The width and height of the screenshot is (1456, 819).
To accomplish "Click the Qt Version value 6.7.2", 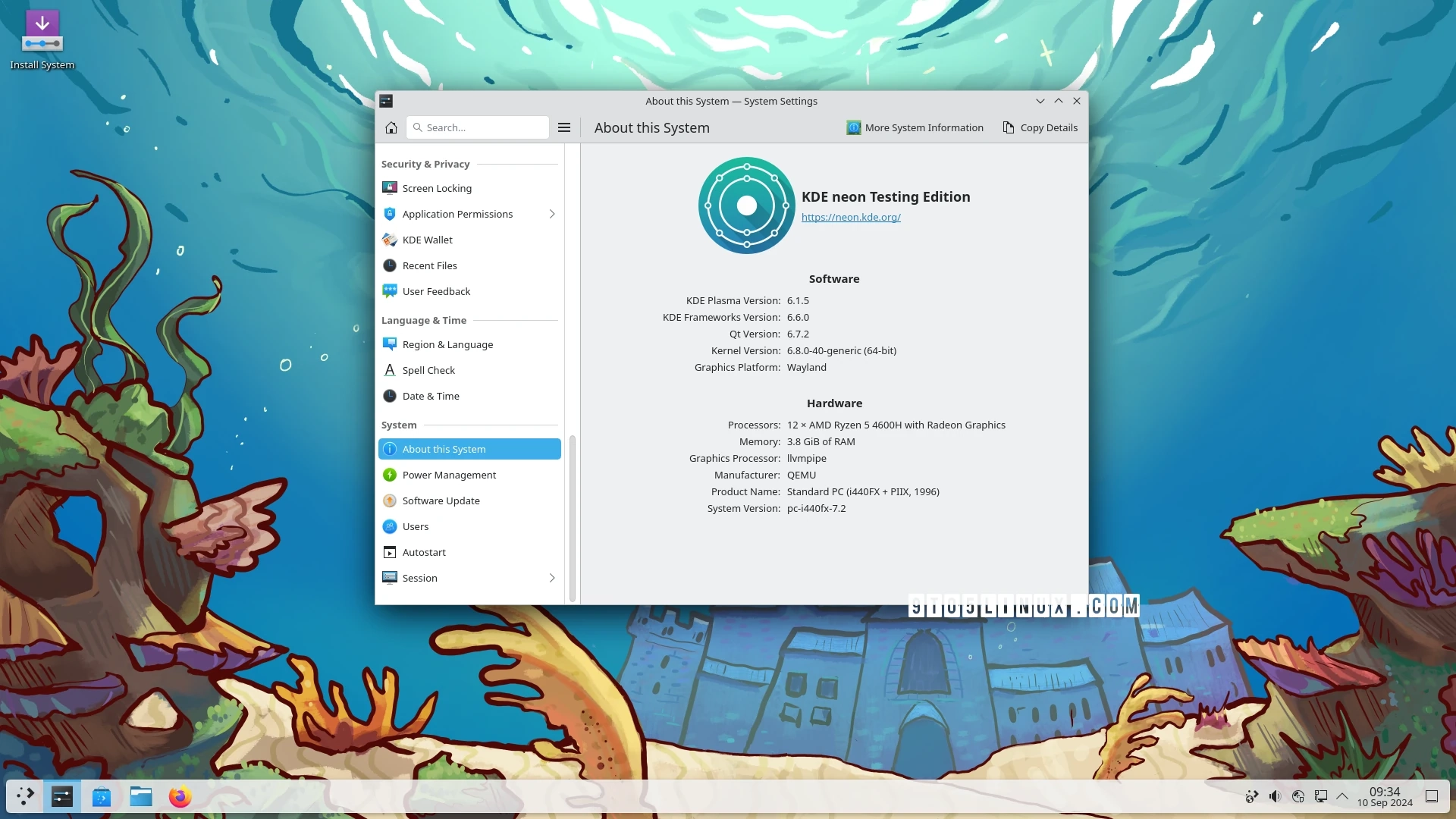I will point(798,334).
